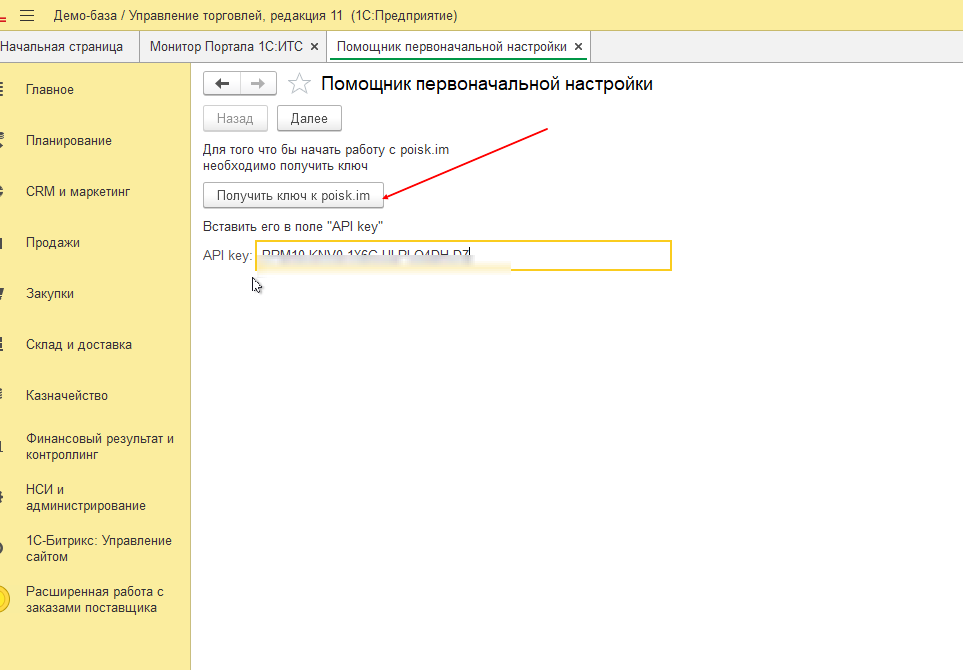Focus the API key input field
This screenshot has height=670, width=963.
click(464, 255)
